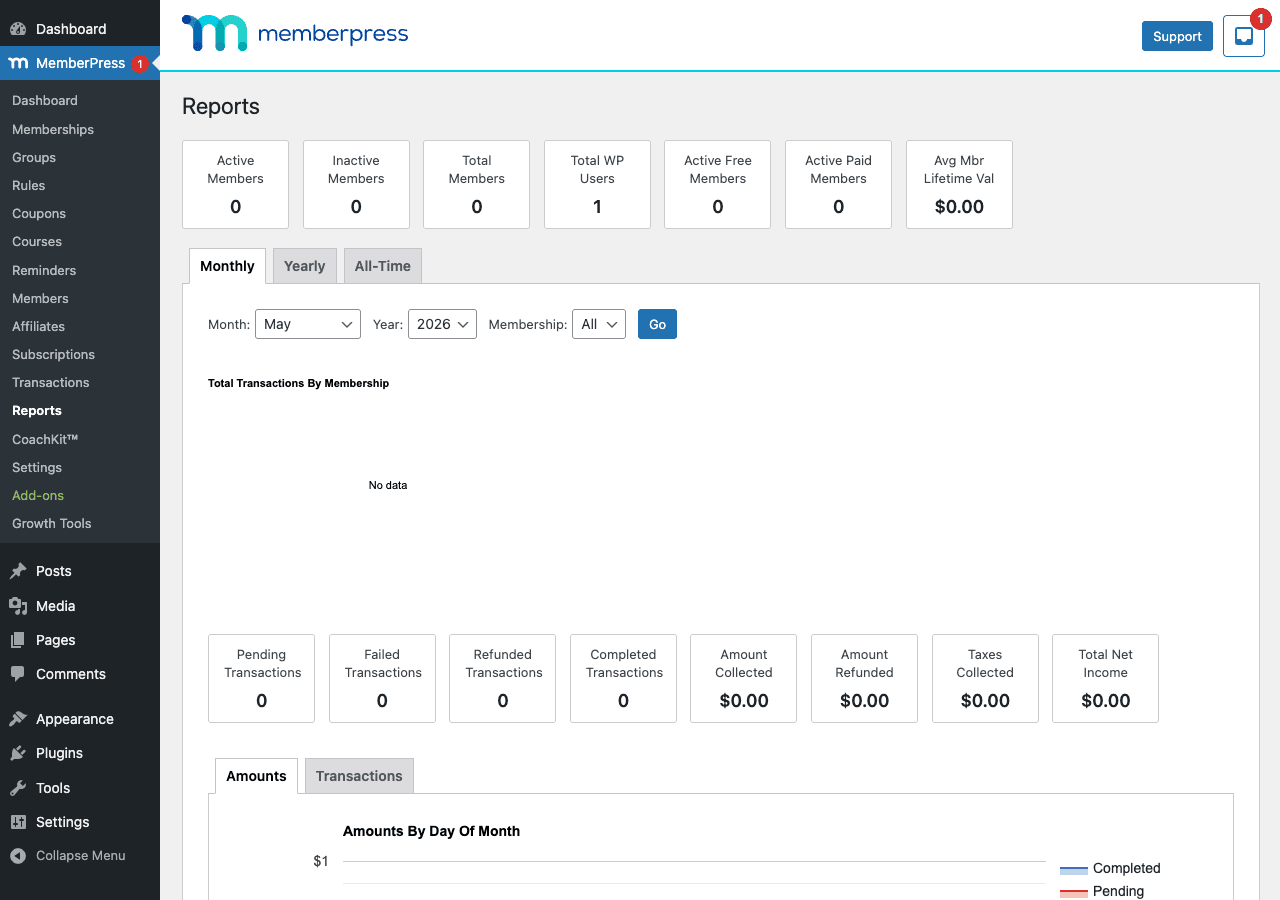Image resolution: width=1280 pixels, height=900 pixels.
Task: Click the Pending Transactions card
Action: point(261,678)
